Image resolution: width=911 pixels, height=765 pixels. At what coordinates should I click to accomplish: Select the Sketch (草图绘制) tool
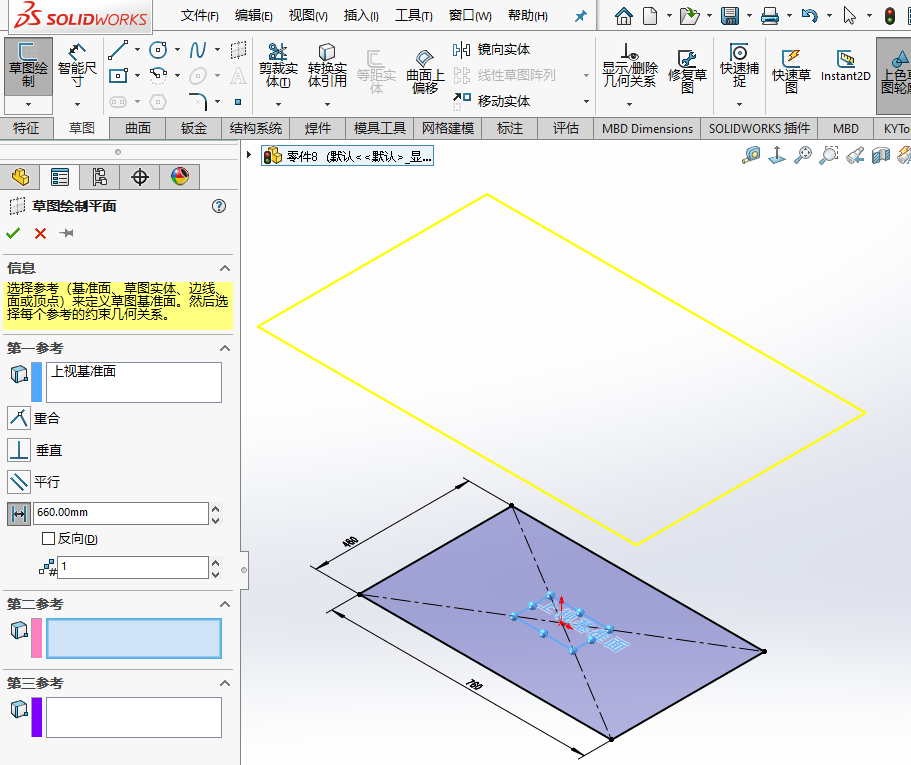pos(28,66)
